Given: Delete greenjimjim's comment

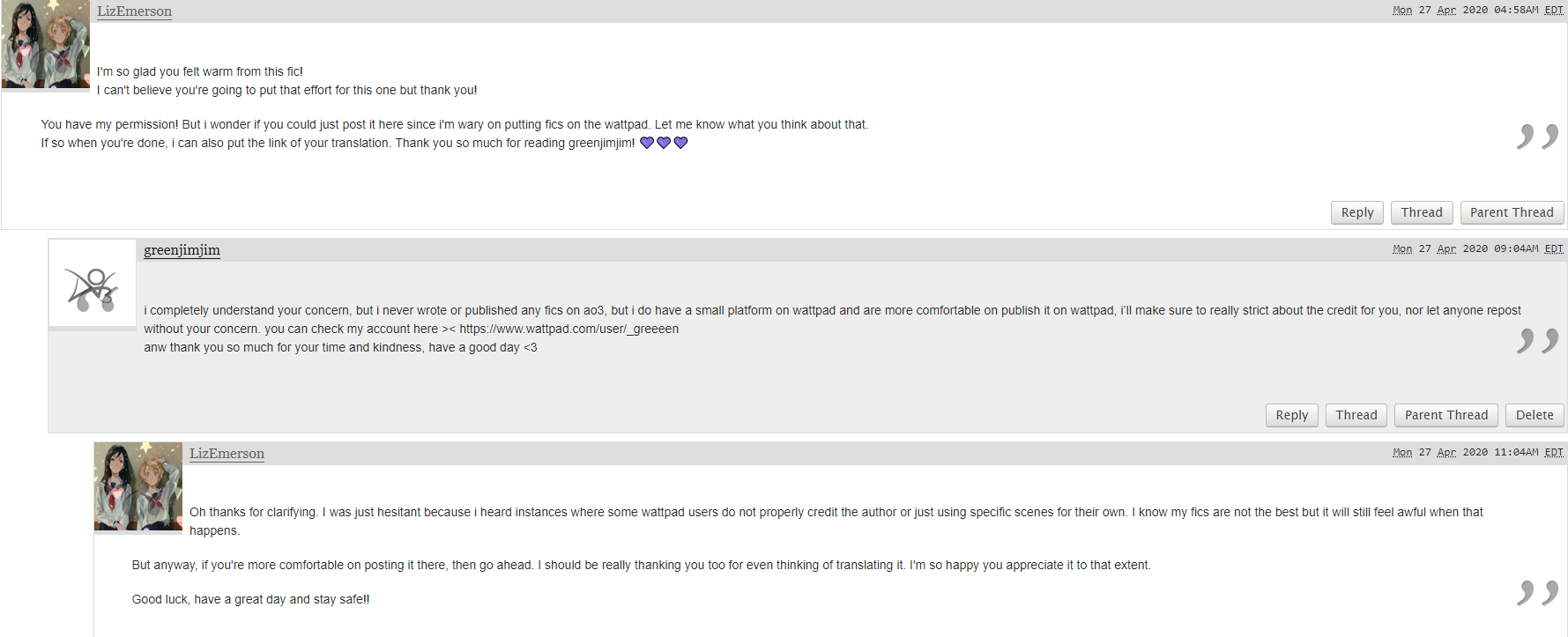Looking at the screenshot, I should [x=1535, y=415].
